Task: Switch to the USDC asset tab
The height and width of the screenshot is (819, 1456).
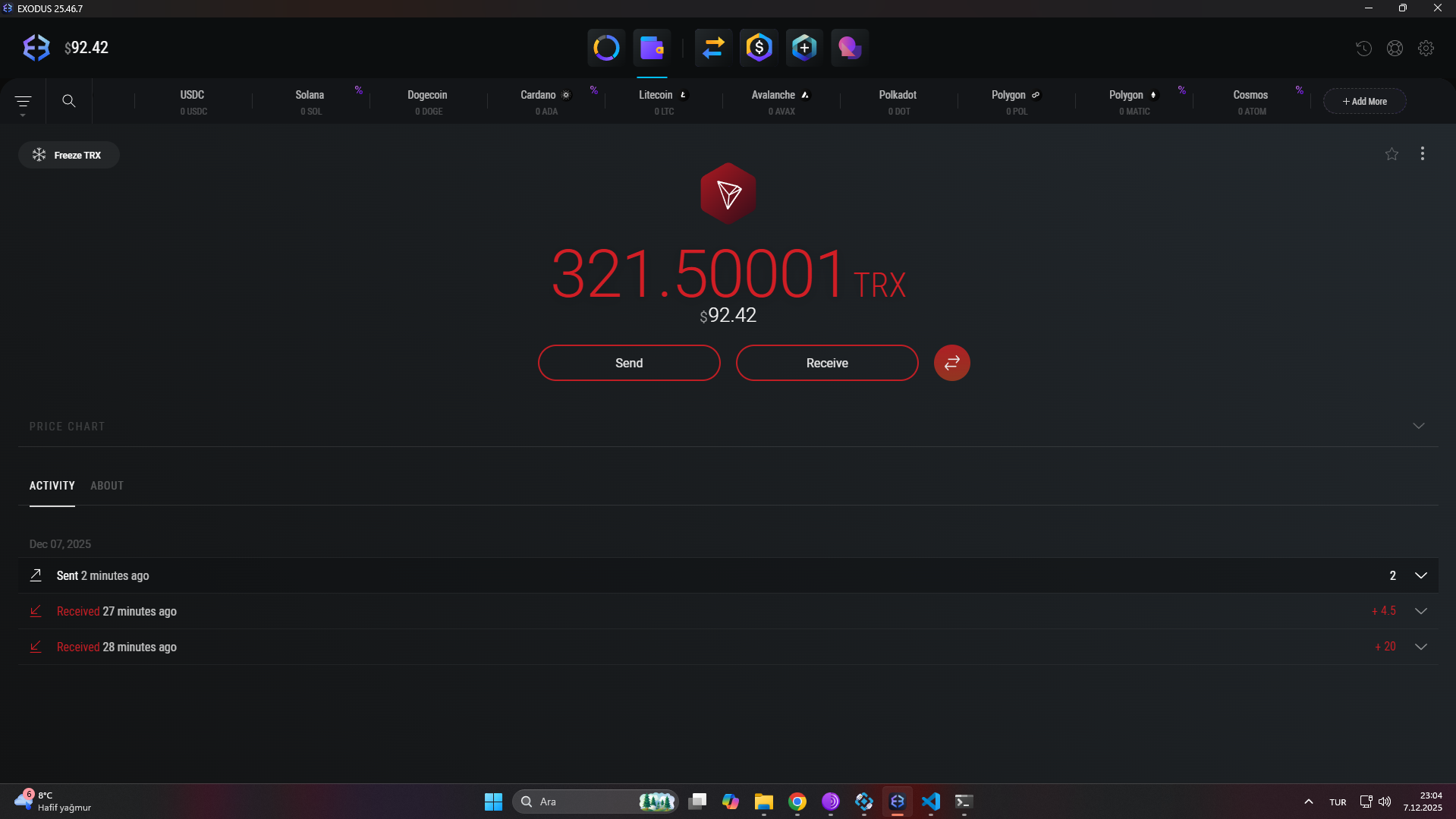Action: pos(193,102)
